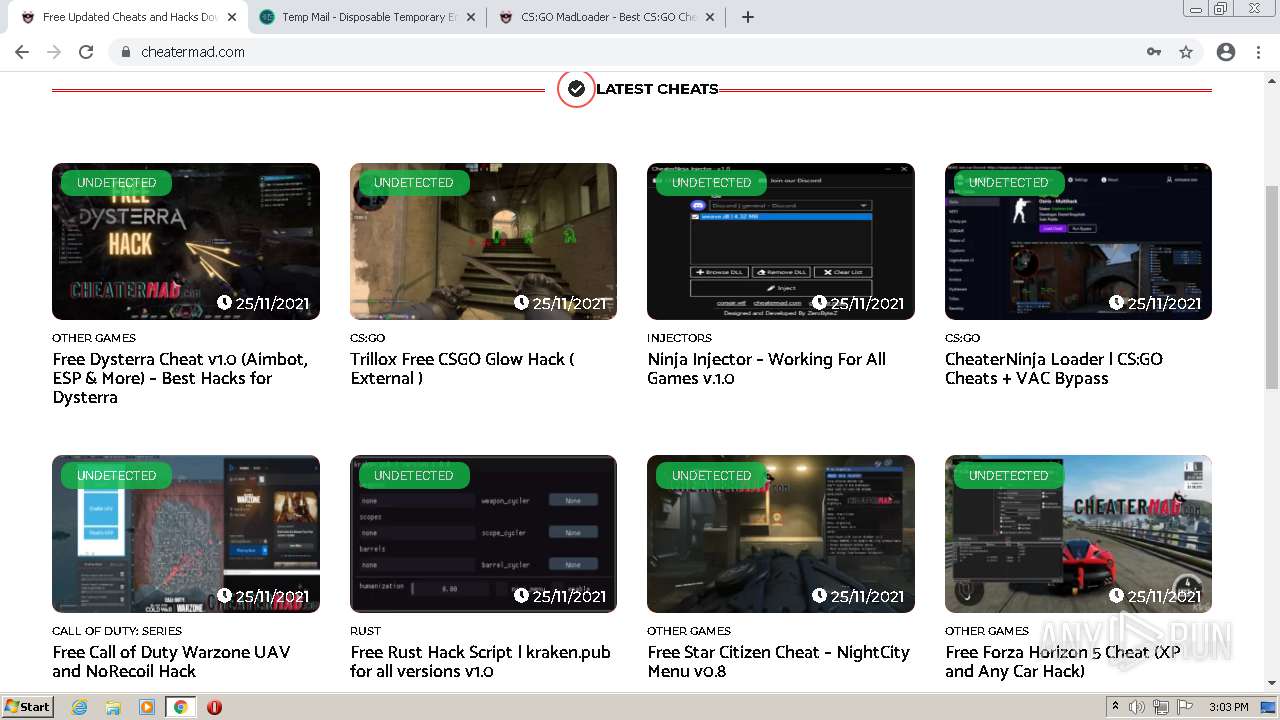Close the Free Updated Cheats tab

(232, 17)
